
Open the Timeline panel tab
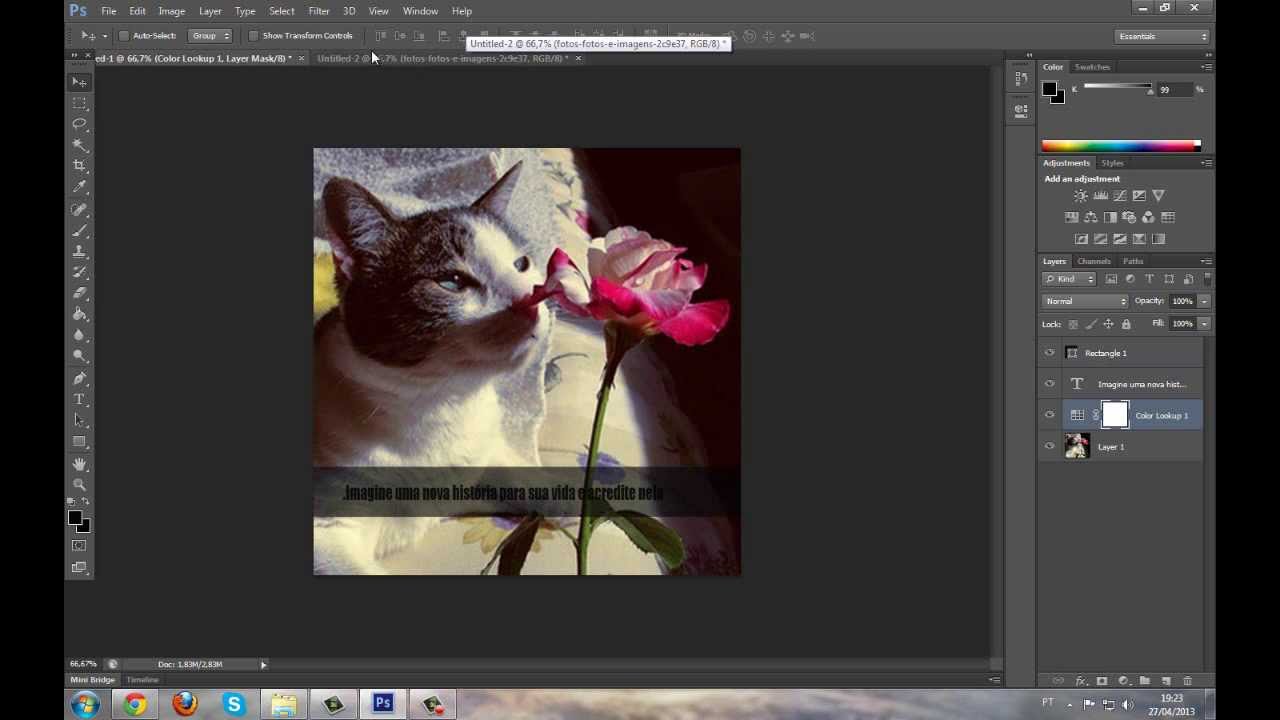(x=142, y=680)
